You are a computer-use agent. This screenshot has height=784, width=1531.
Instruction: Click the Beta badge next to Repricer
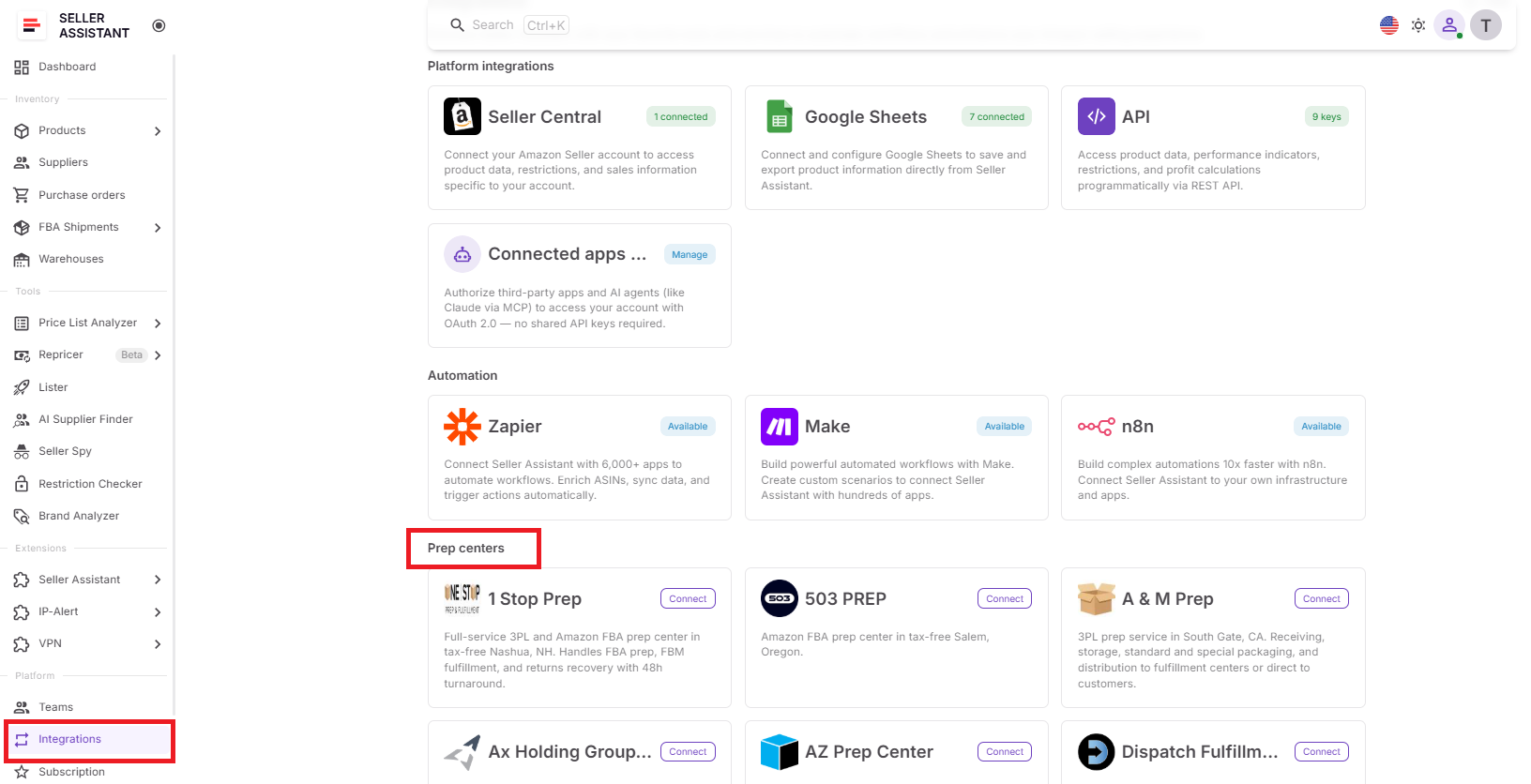click(132, 354)
